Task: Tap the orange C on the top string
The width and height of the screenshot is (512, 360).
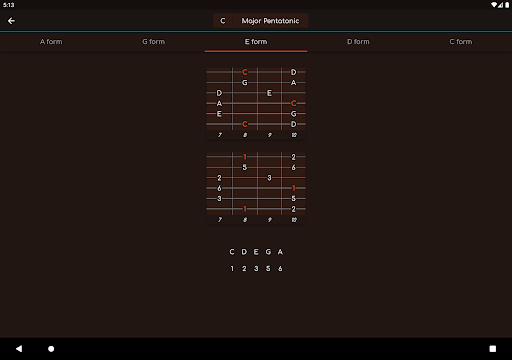Action: 245,72
